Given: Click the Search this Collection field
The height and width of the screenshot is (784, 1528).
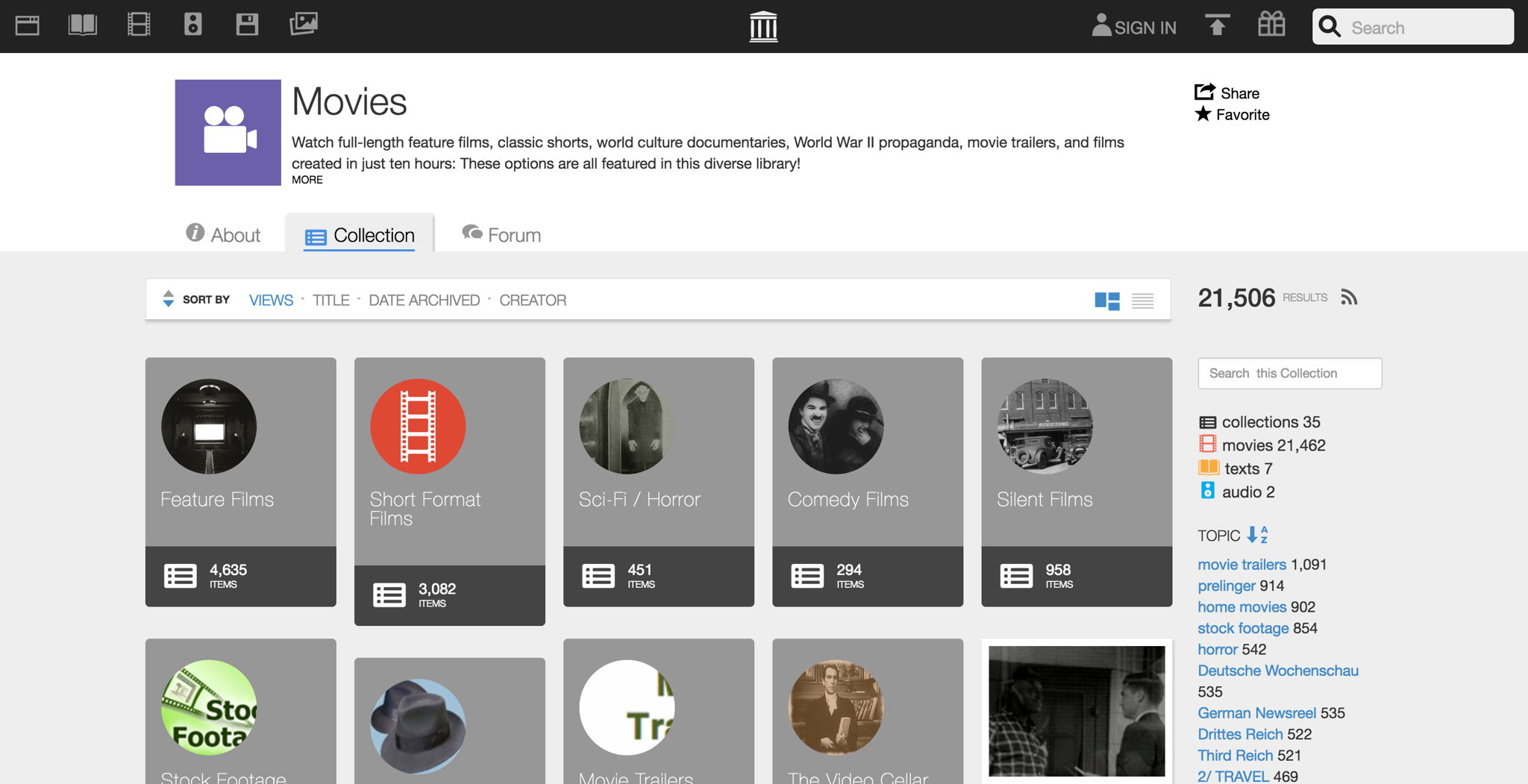Looking at the screenshot, I should point(1290,373).
